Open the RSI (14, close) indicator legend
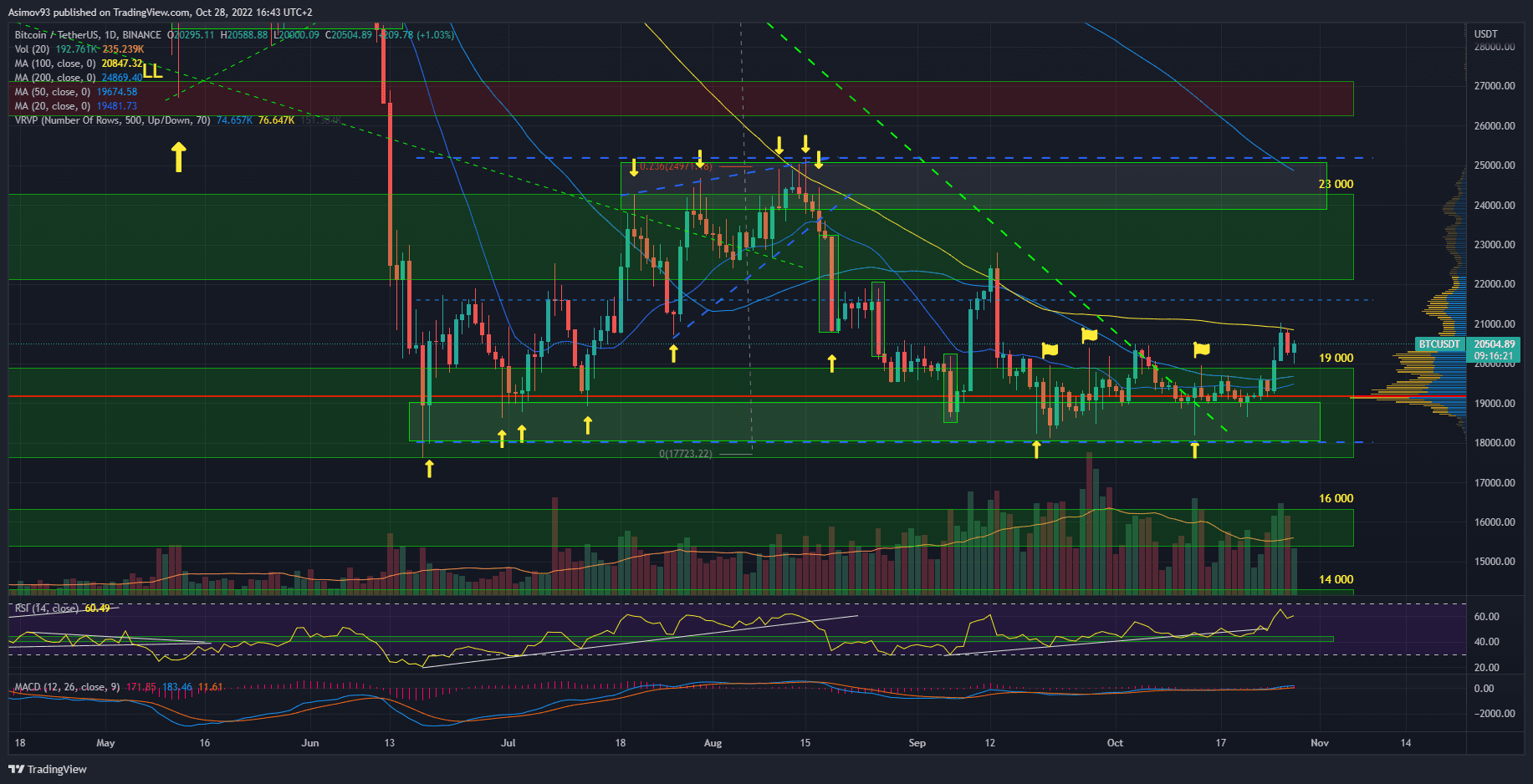 click(x=46, y=608)
